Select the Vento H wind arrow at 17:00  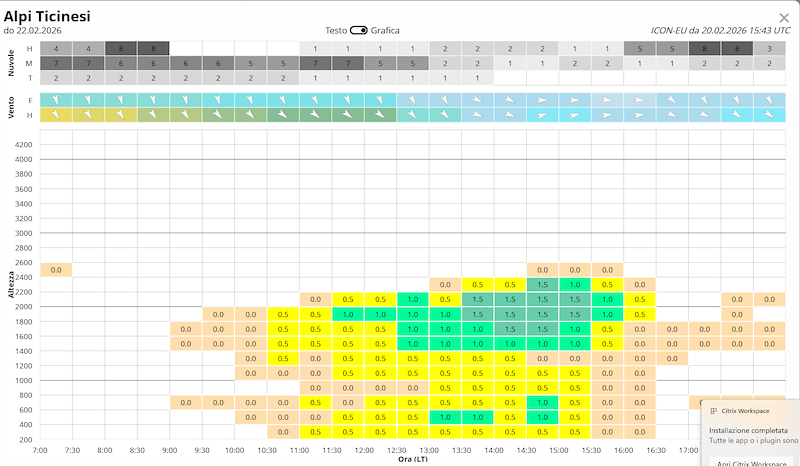(x=704, y=115)
